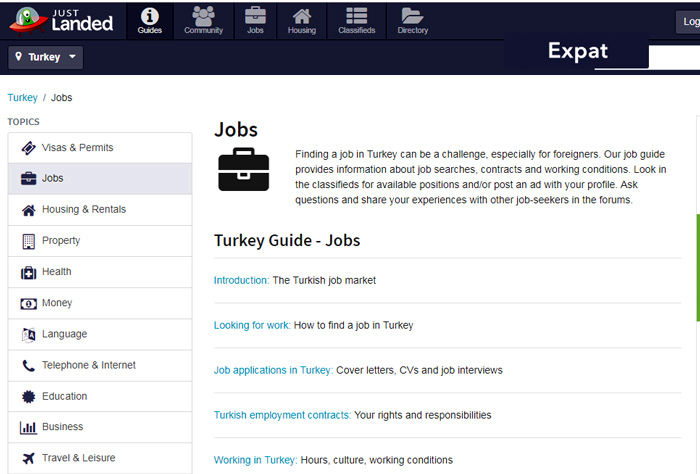Open the Community people icon

tap(204, 16)
